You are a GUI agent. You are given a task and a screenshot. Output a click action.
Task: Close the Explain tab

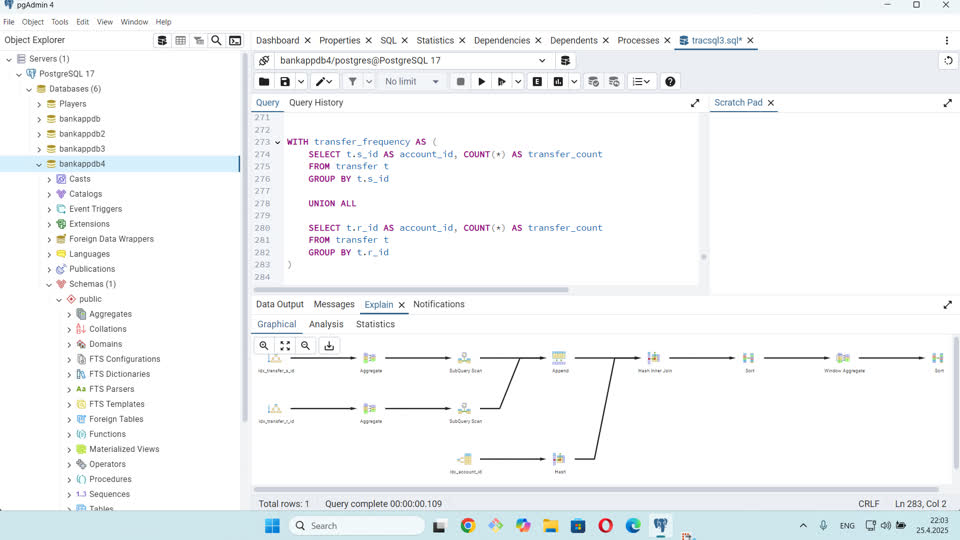point(402,305)
